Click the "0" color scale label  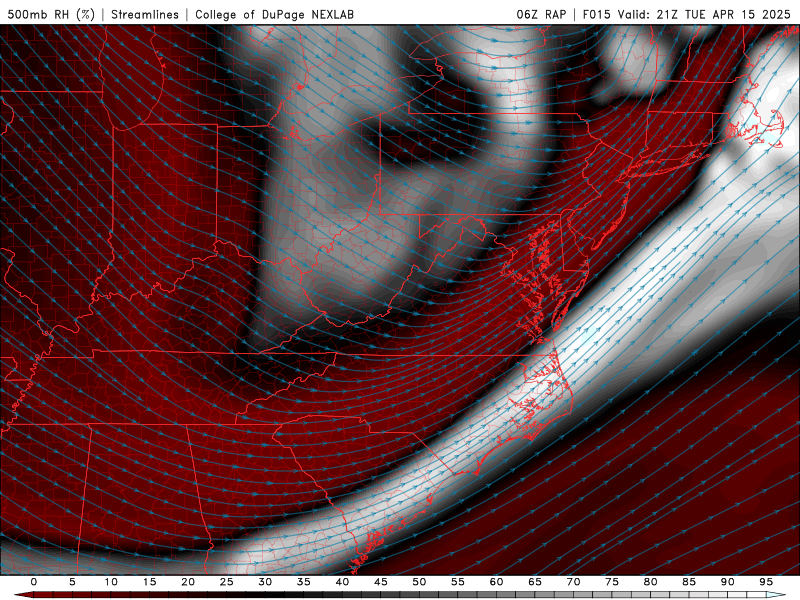pyautogui.click(x=34, y=582)
